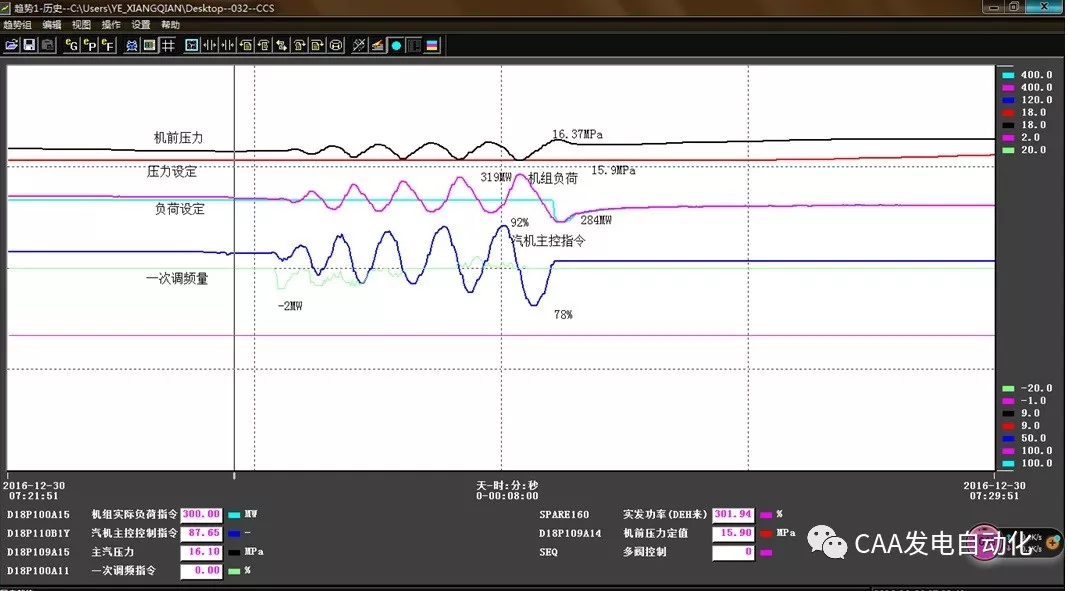Click the 汽机主控控制指令 value field showing 87.65
Screen dimensions: 1068x591
(x=201, y=533)
